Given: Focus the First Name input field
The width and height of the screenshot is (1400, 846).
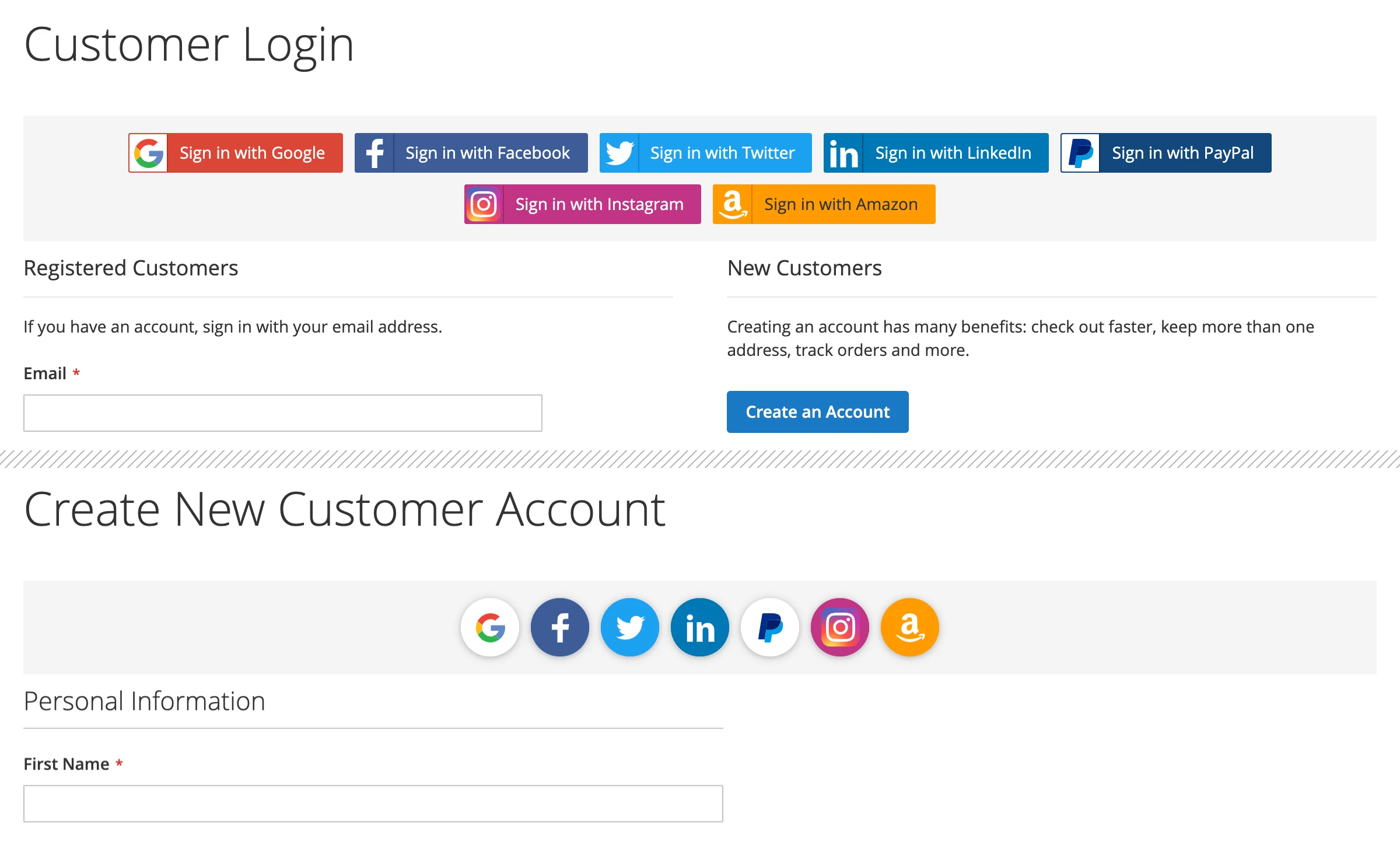Looking at the screenshot, I should (x=373, y=803).
